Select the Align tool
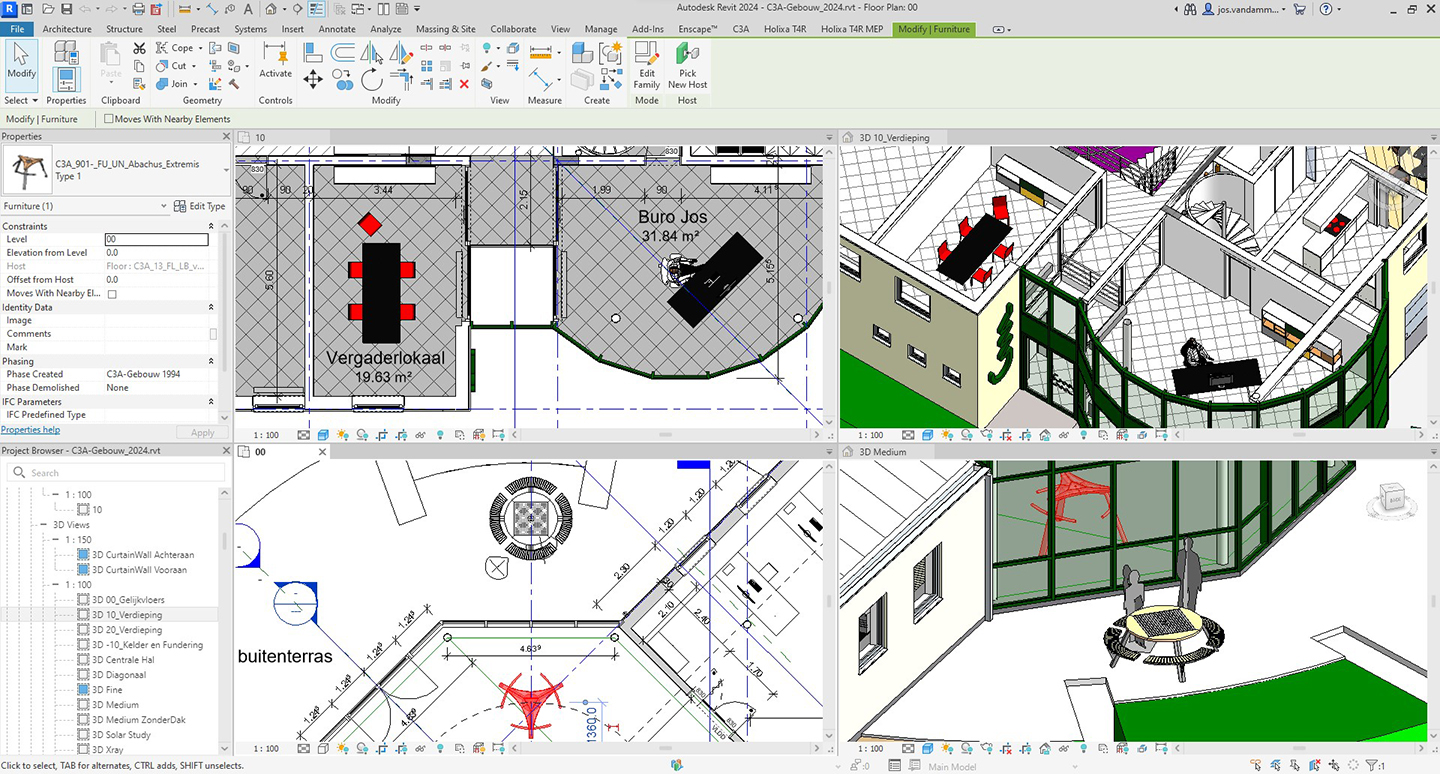 tap(313, 52)
